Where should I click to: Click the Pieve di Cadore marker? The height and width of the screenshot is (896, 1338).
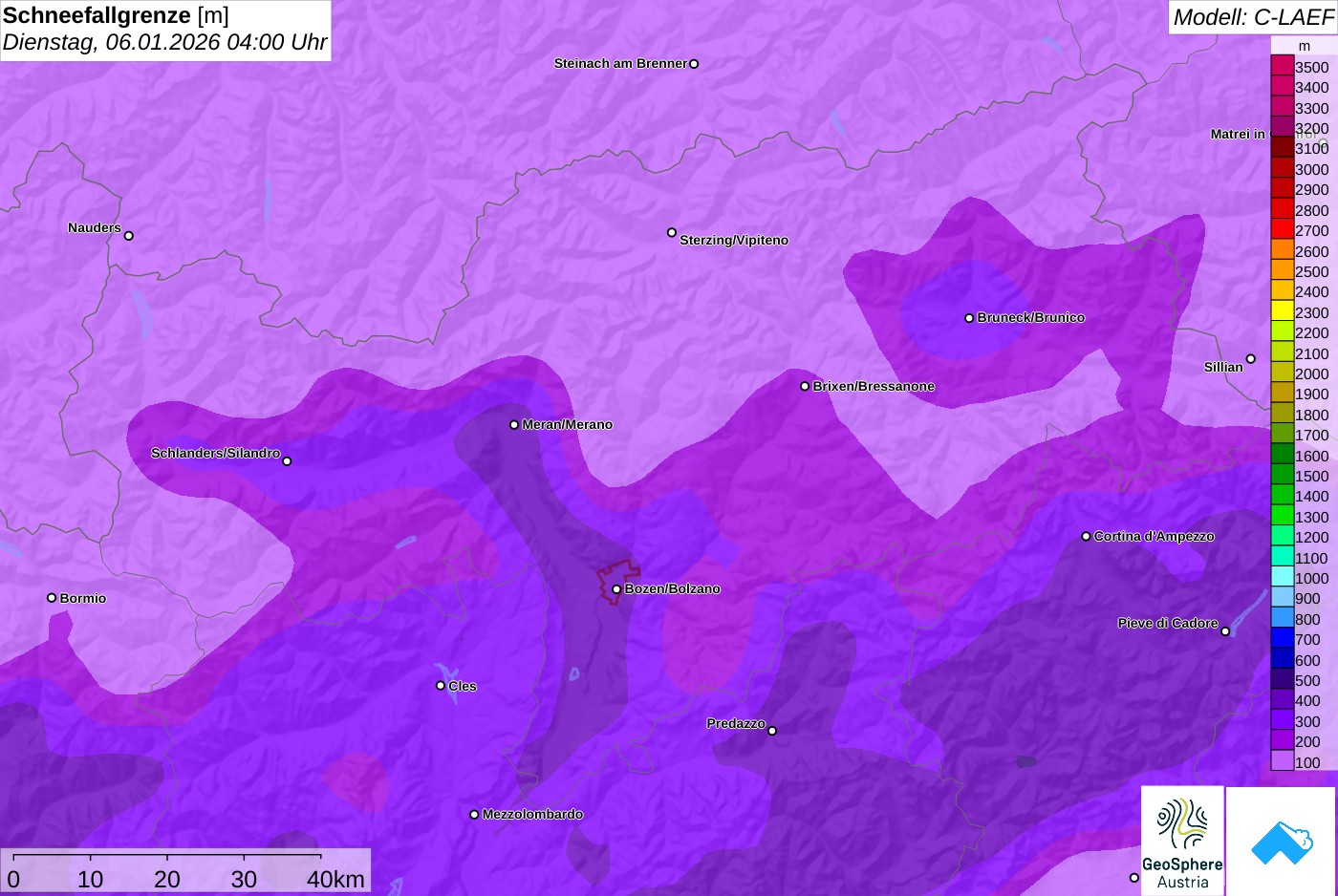(1225, 631)
